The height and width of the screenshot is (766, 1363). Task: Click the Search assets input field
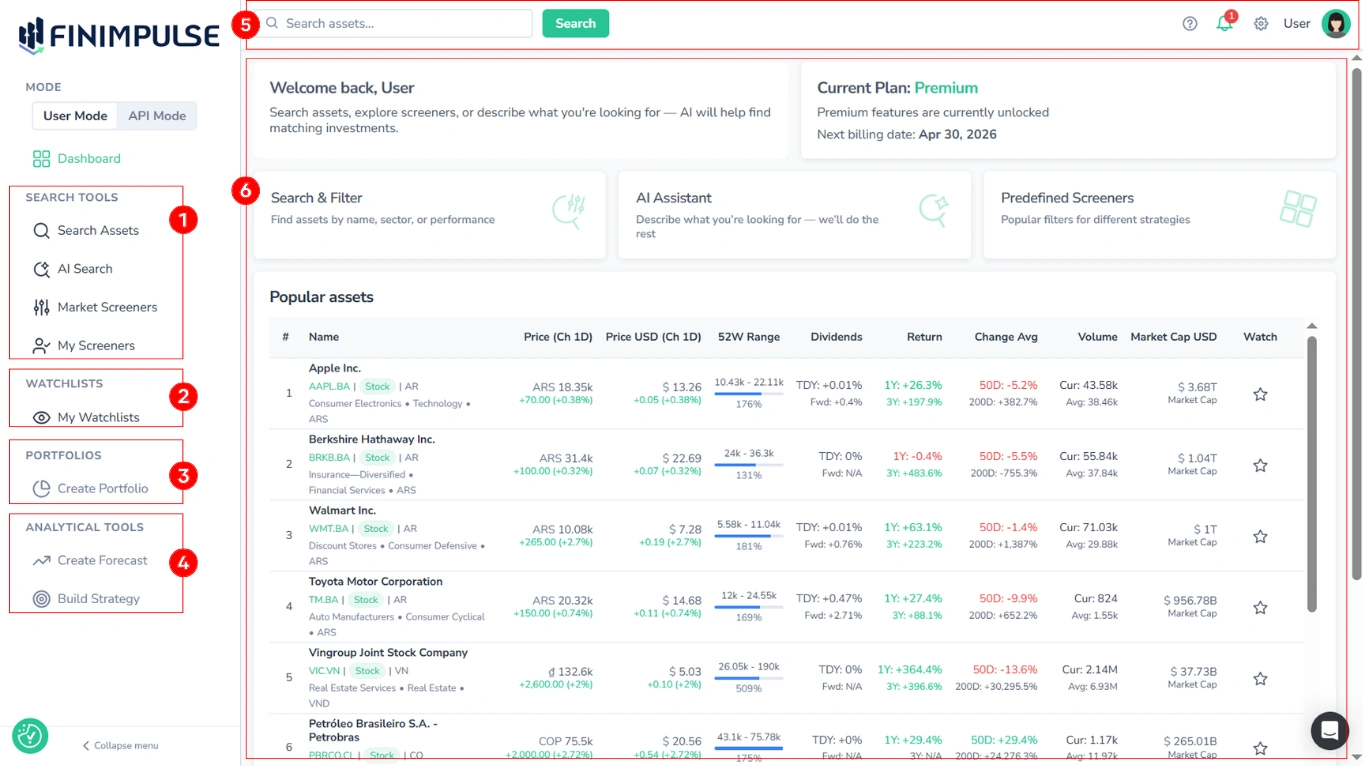(x=400, y=22)
